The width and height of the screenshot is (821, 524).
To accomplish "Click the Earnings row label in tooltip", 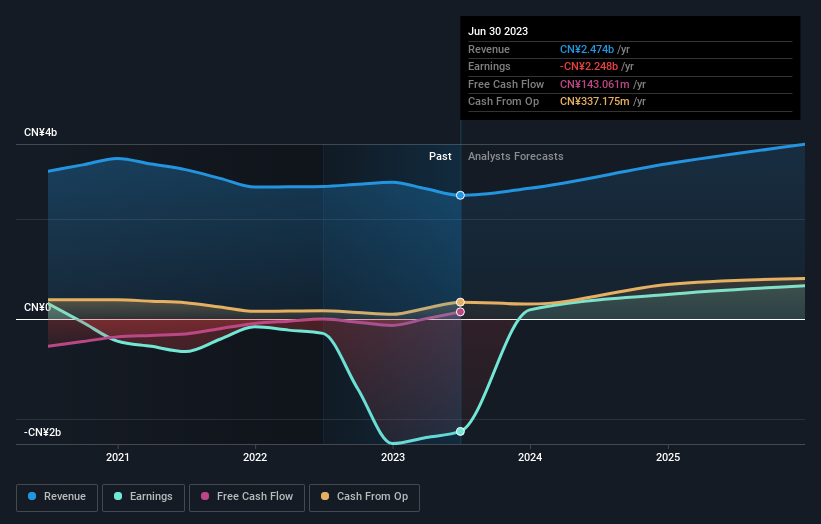I will [x=489, y=66].
